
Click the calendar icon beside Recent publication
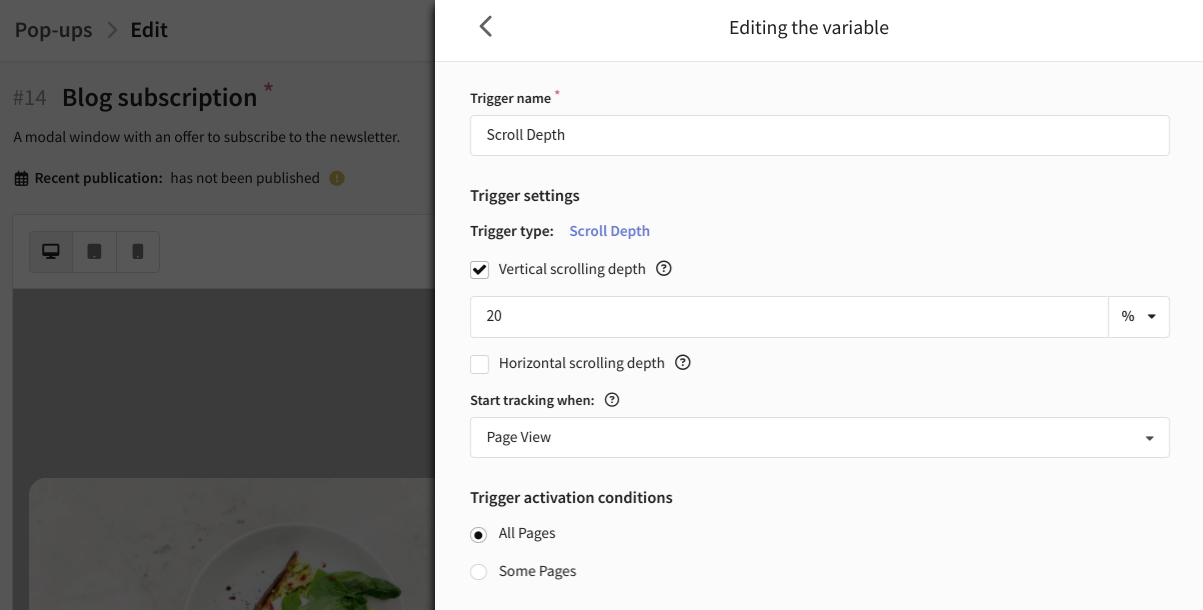(x=21, y=178)
